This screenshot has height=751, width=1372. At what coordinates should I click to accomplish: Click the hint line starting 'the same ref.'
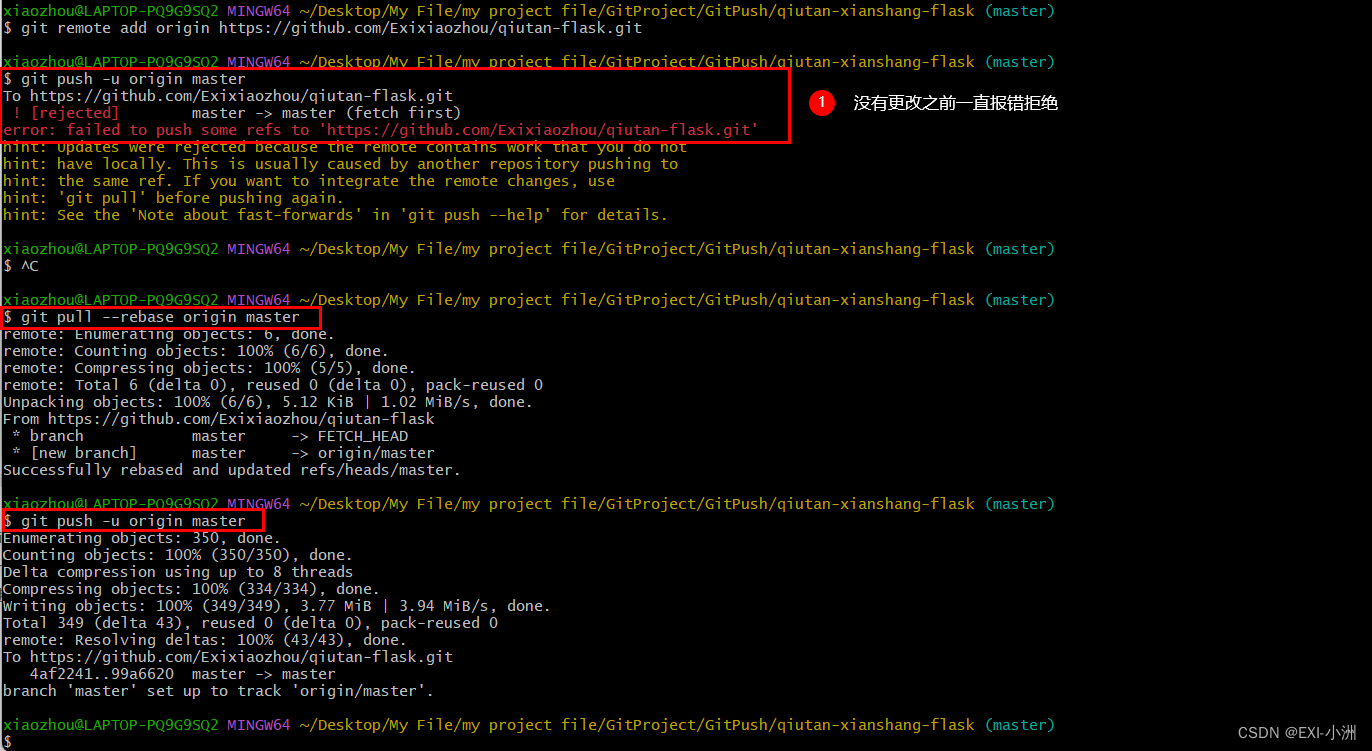coord(309,181)
